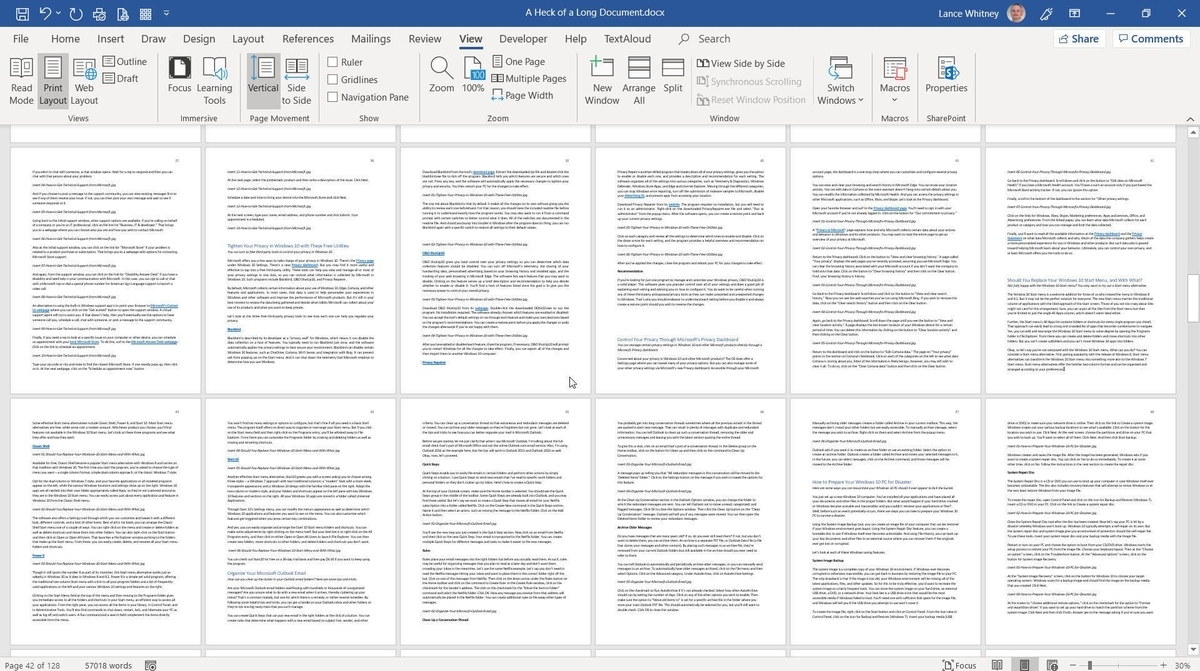The width and height of the screenshot is (1200, 671).
Task: Select the Print Layout view icon
Action: tap(52, 81)
